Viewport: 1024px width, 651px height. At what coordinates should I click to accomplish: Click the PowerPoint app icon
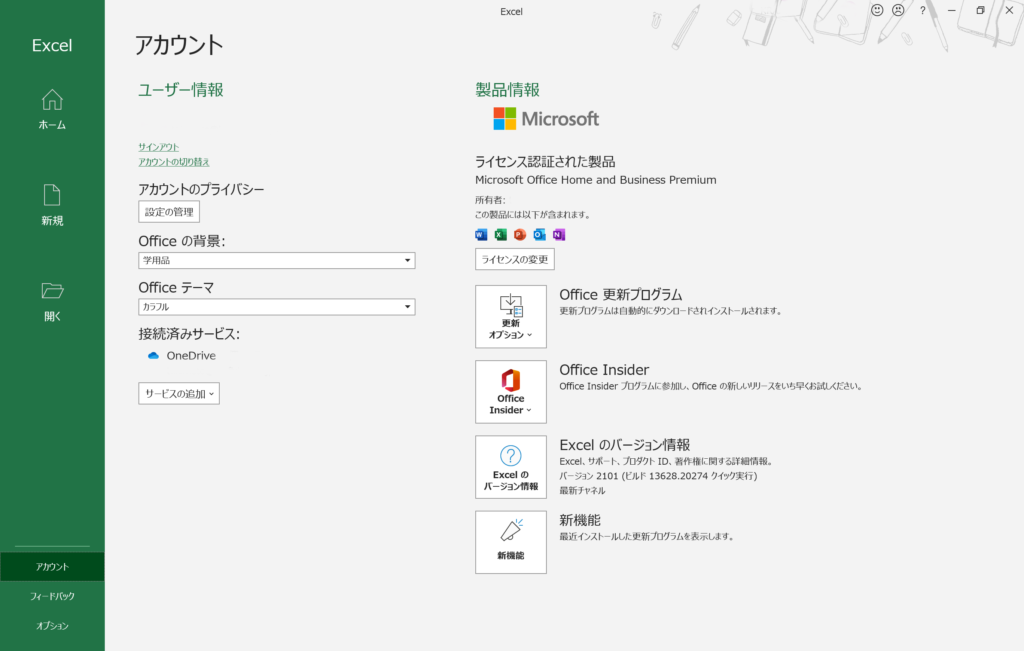point(520,234)
